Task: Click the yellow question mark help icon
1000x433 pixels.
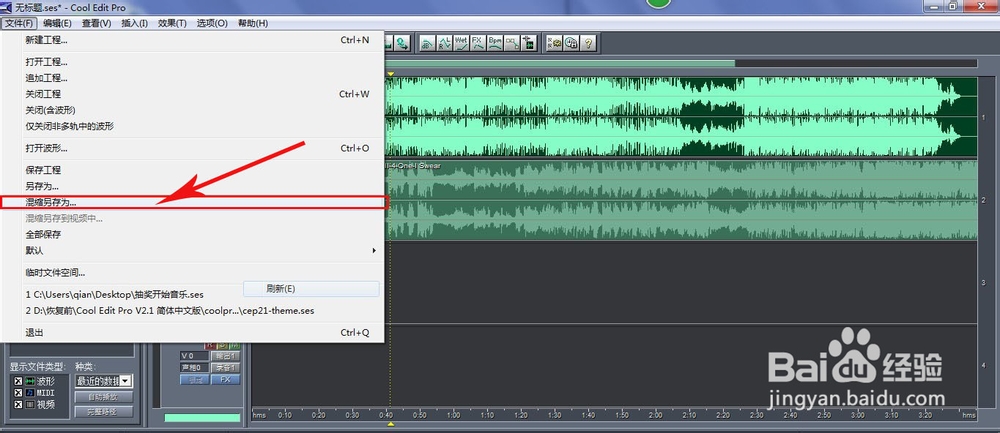Action: pyautogui.click(x=588, y=43)
